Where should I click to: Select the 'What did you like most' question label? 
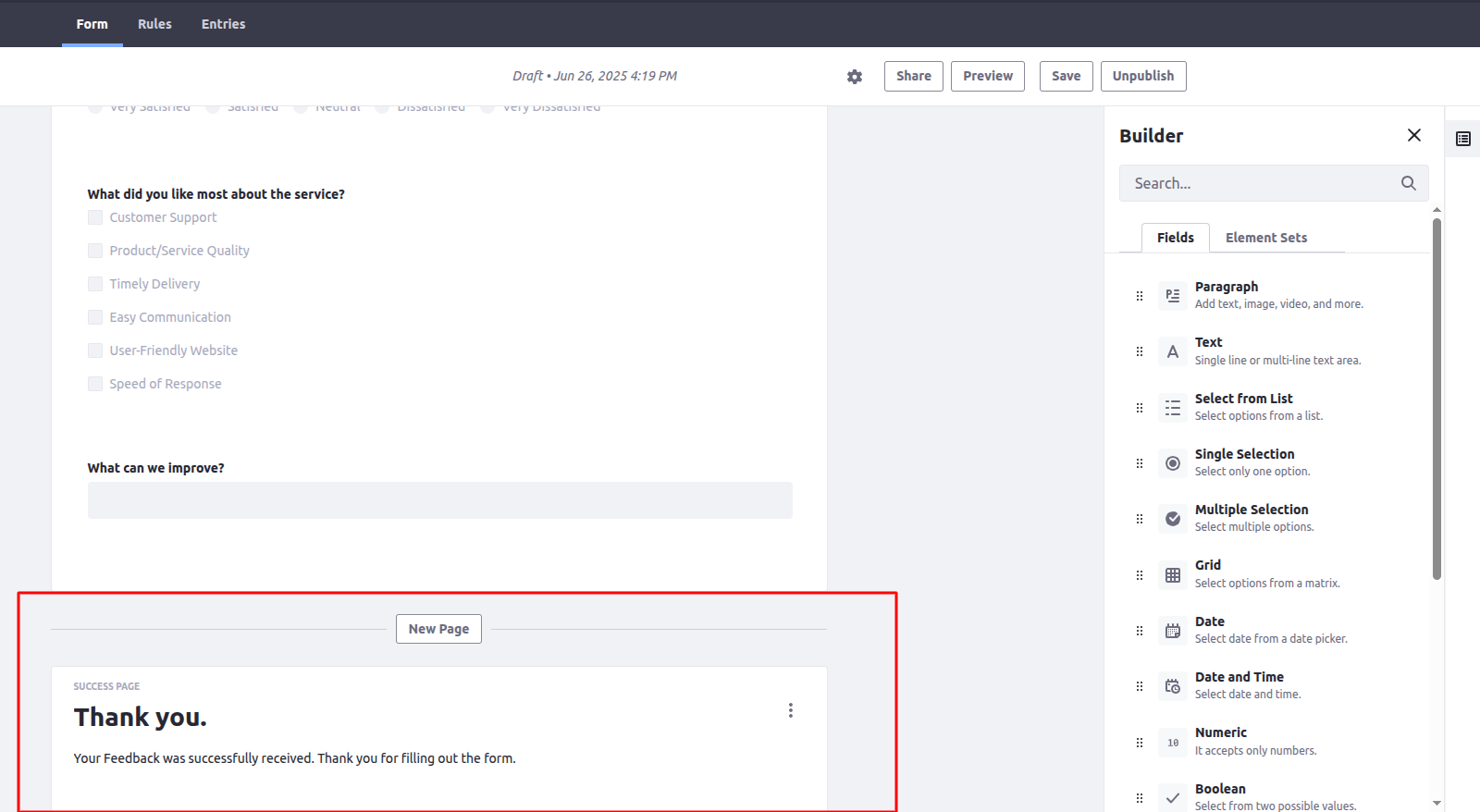(x=216, y=194)
